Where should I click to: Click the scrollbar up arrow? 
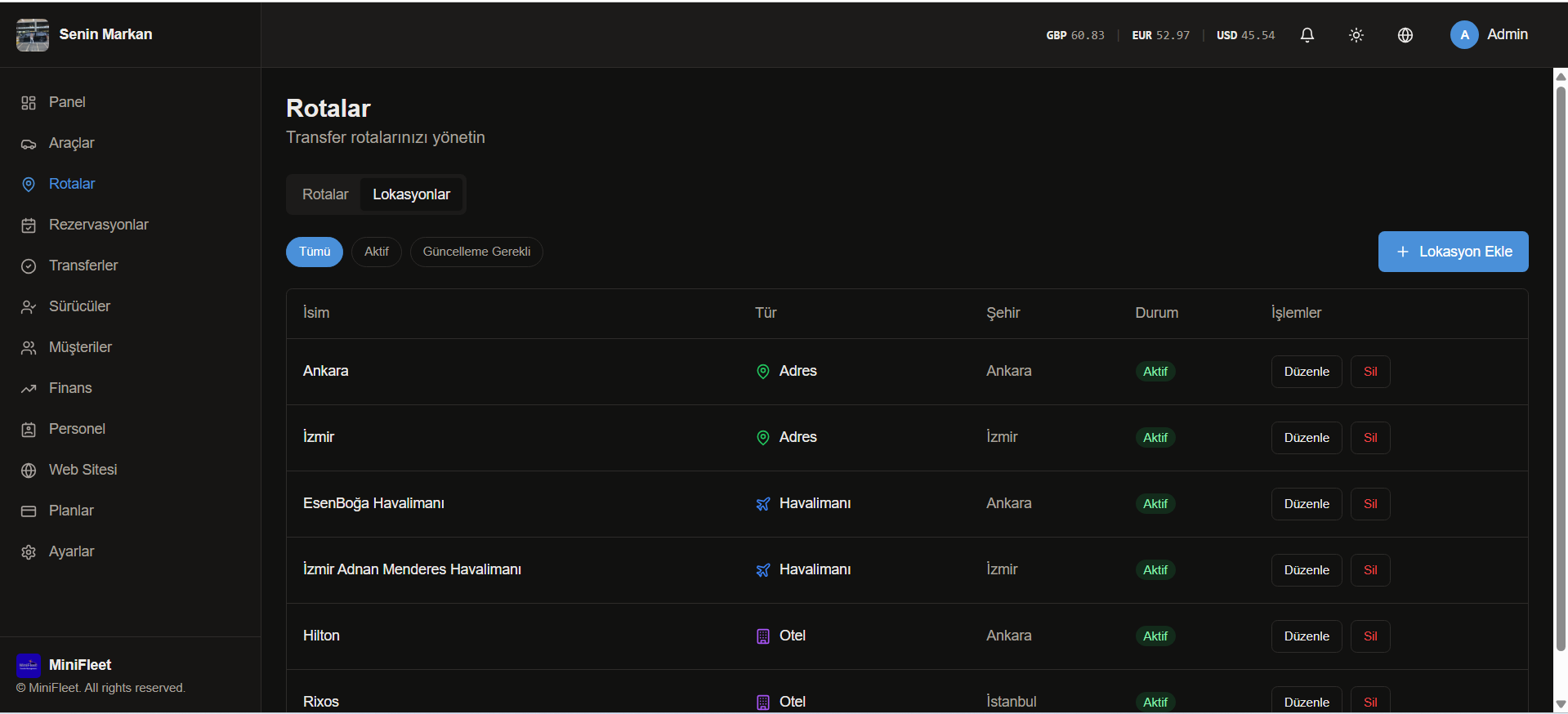pyautogui.click(x=1561, y=77)
